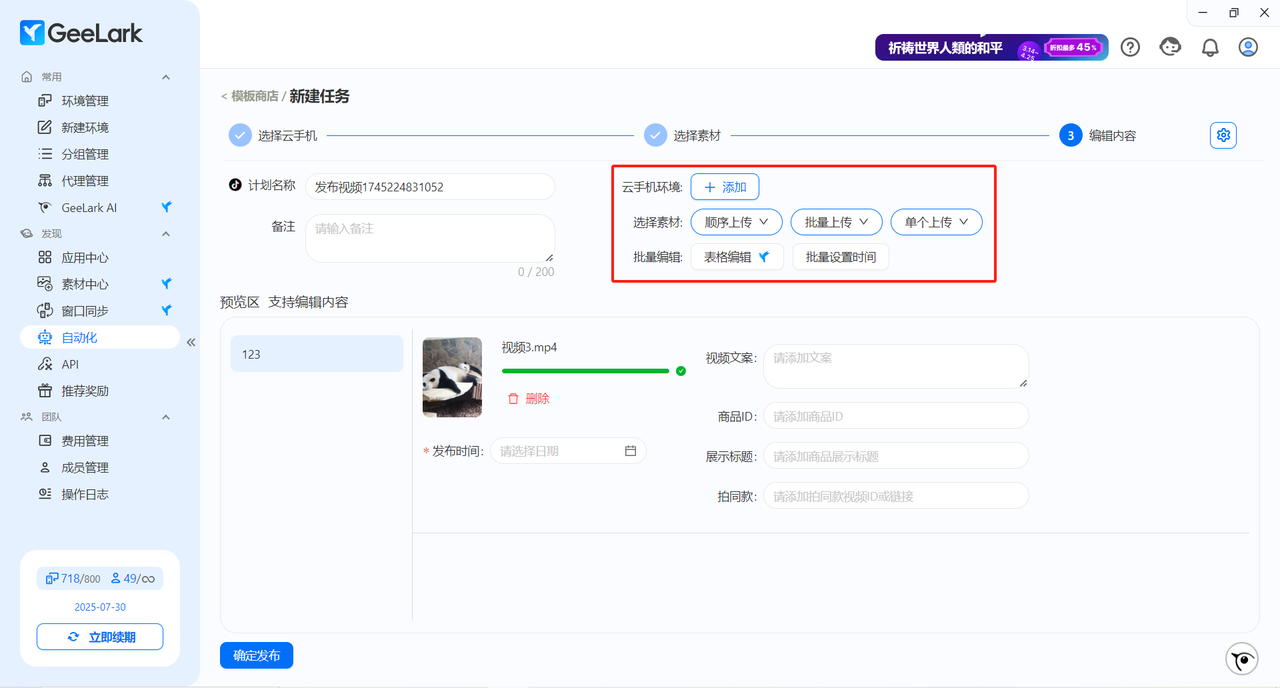The height and width of the screenshot is (688, 1280).
Task: Open 素材中心 in the sidebar
Action: (85, 284)
